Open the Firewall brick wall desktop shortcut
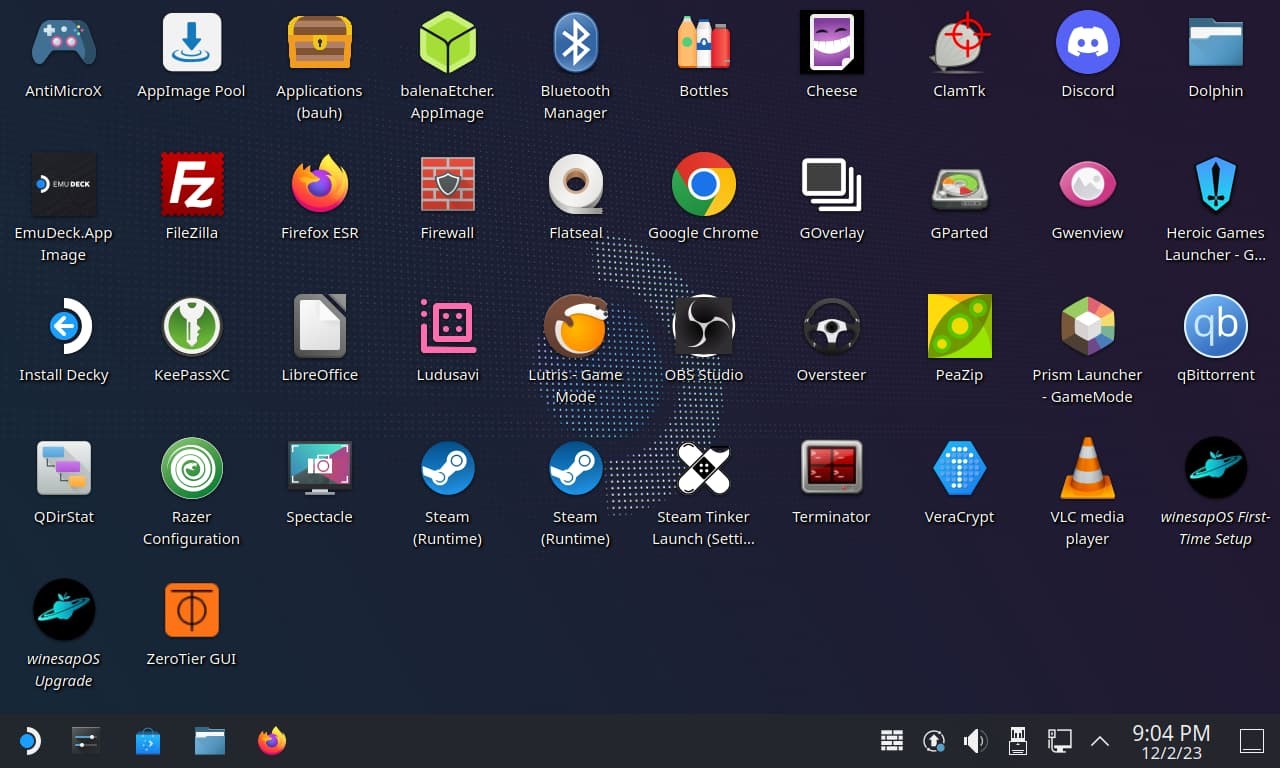 pos(447,185)
